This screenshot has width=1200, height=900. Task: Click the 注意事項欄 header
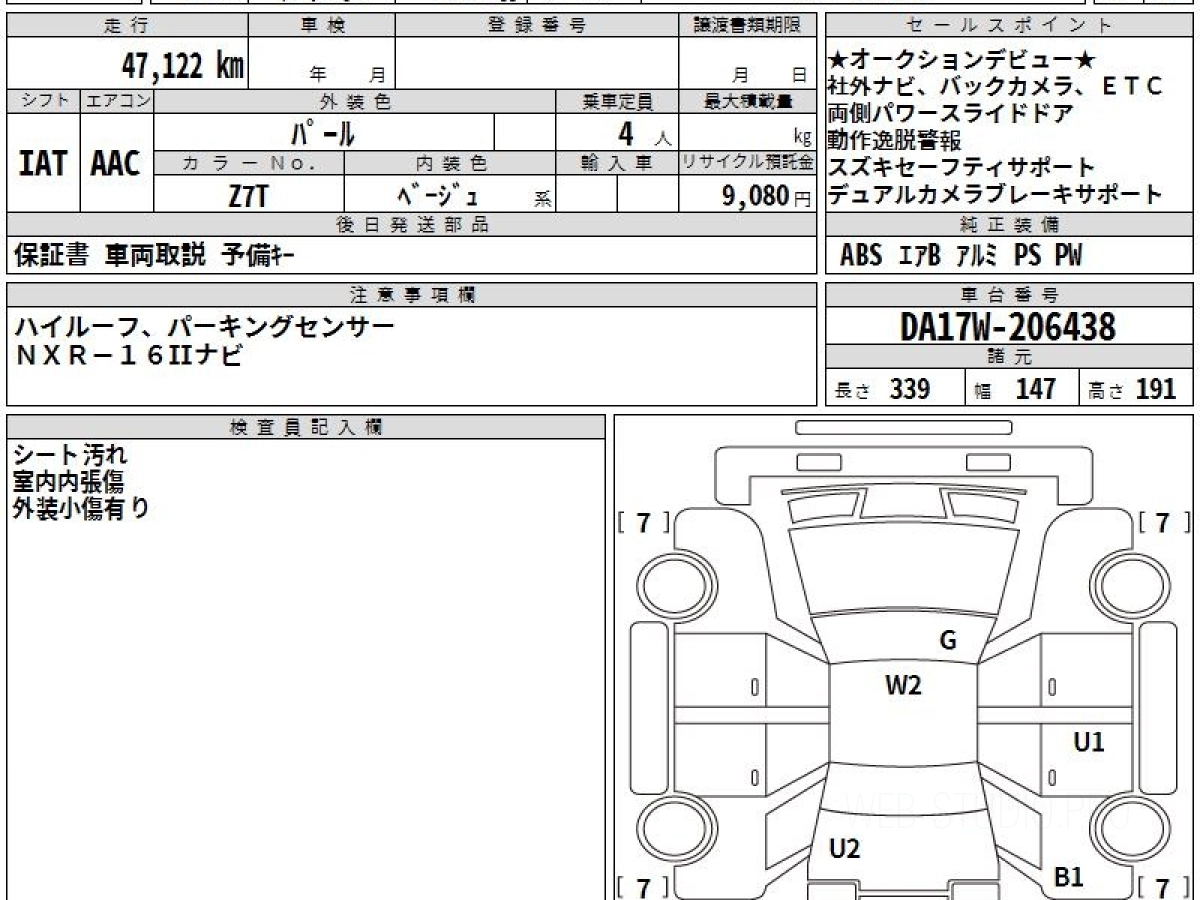pos(412,295)
